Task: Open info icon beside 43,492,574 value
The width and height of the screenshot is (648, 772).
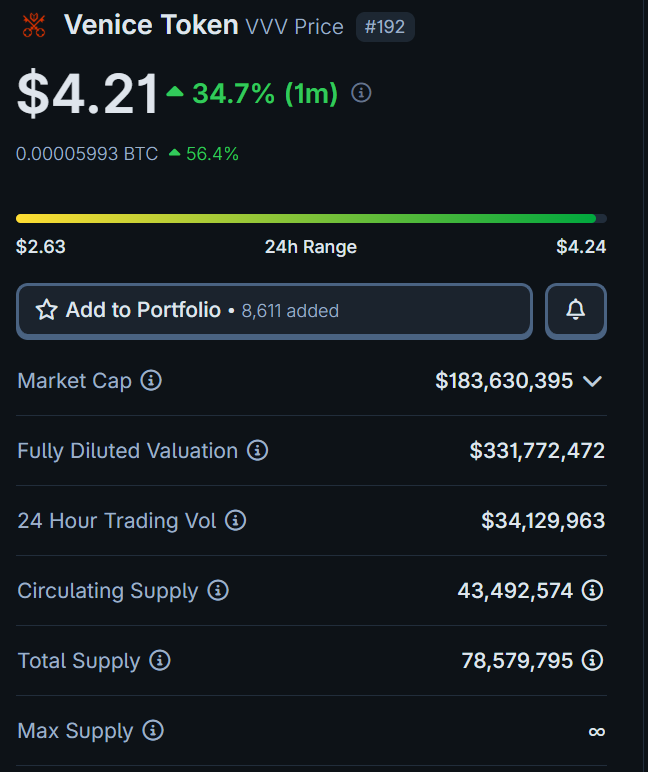Action: pos(592,590)
